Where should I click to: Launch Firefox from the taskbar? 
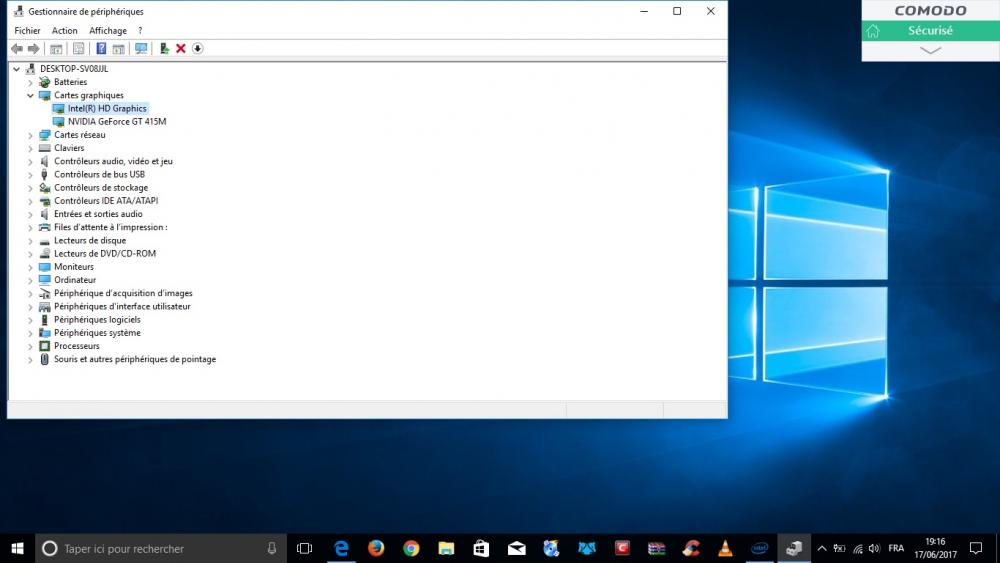coord(376,548)
